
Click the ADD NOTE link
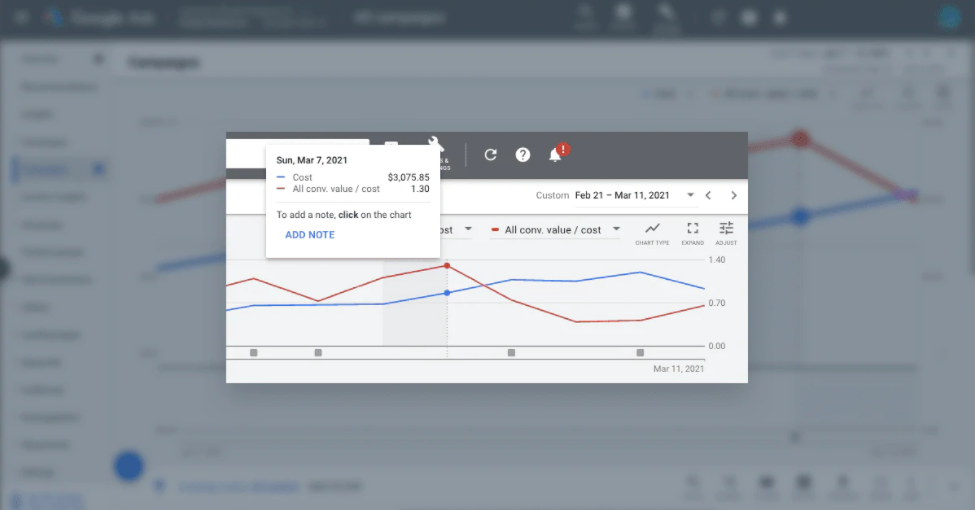point(310,235)
